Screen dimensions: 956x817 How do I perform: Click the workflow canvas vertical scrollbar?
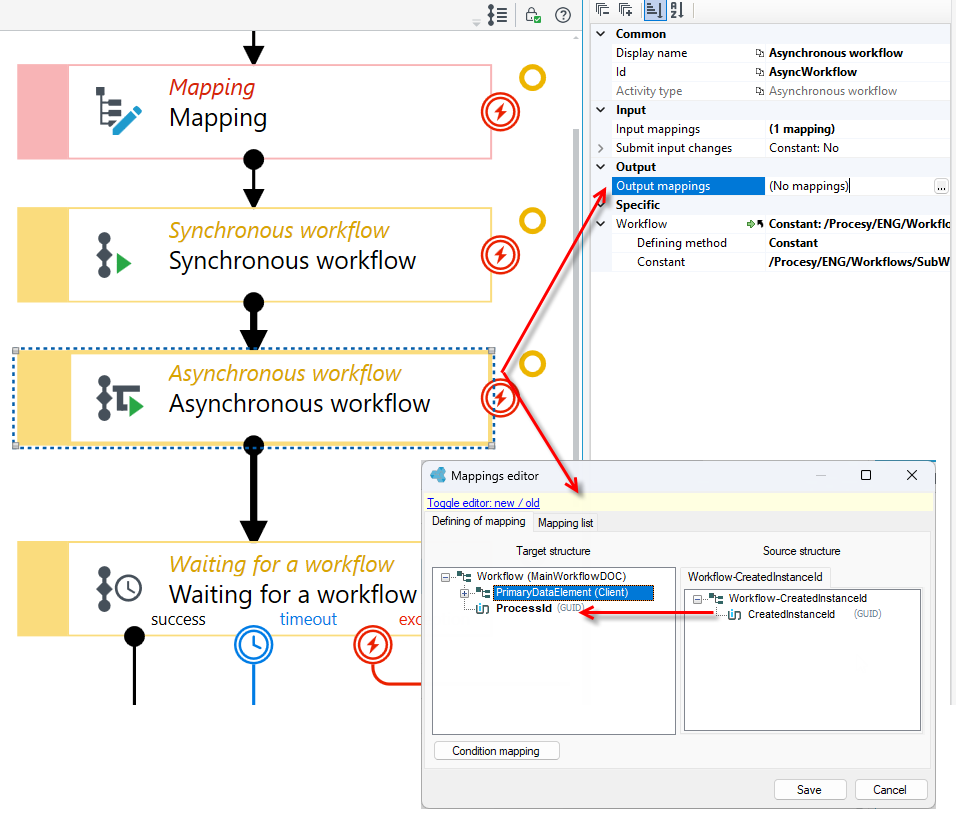[x=576, y=293]
